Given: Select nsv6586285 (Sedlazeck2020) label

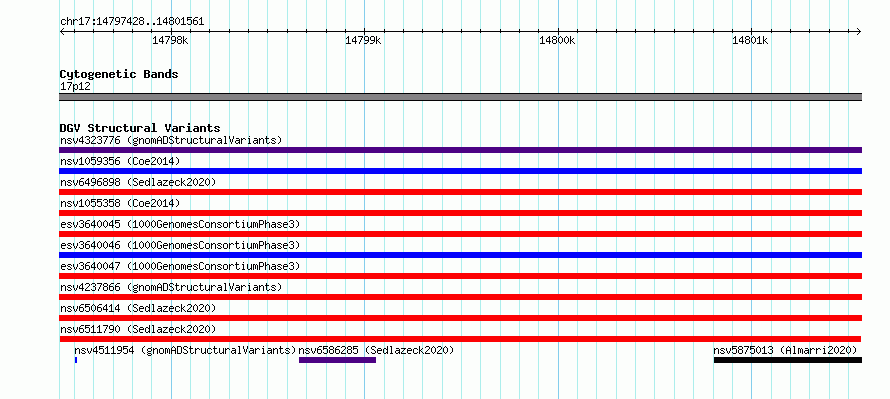Looking at the screenshot, I should (x=376, y=350).
